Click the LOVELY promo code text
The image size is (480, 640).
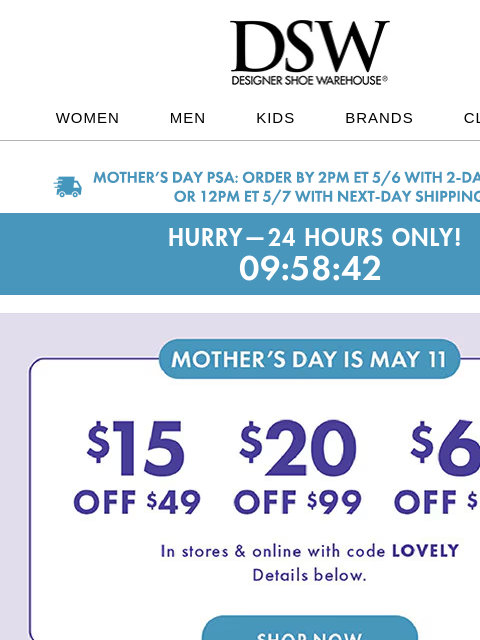(425, 551)
